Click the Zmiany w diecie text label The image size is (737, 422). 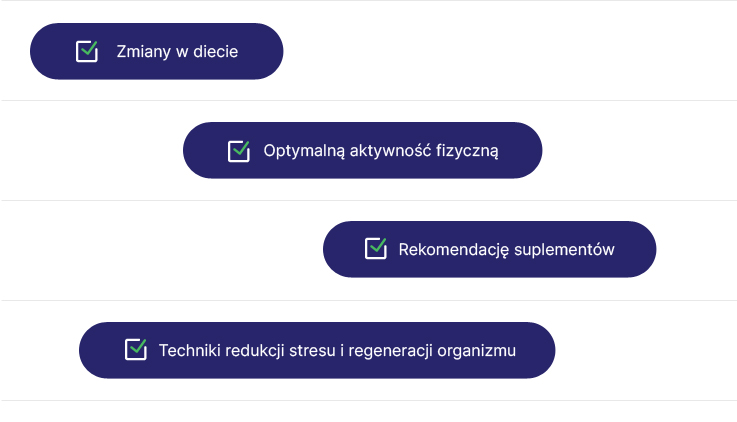tap(177, 51)
